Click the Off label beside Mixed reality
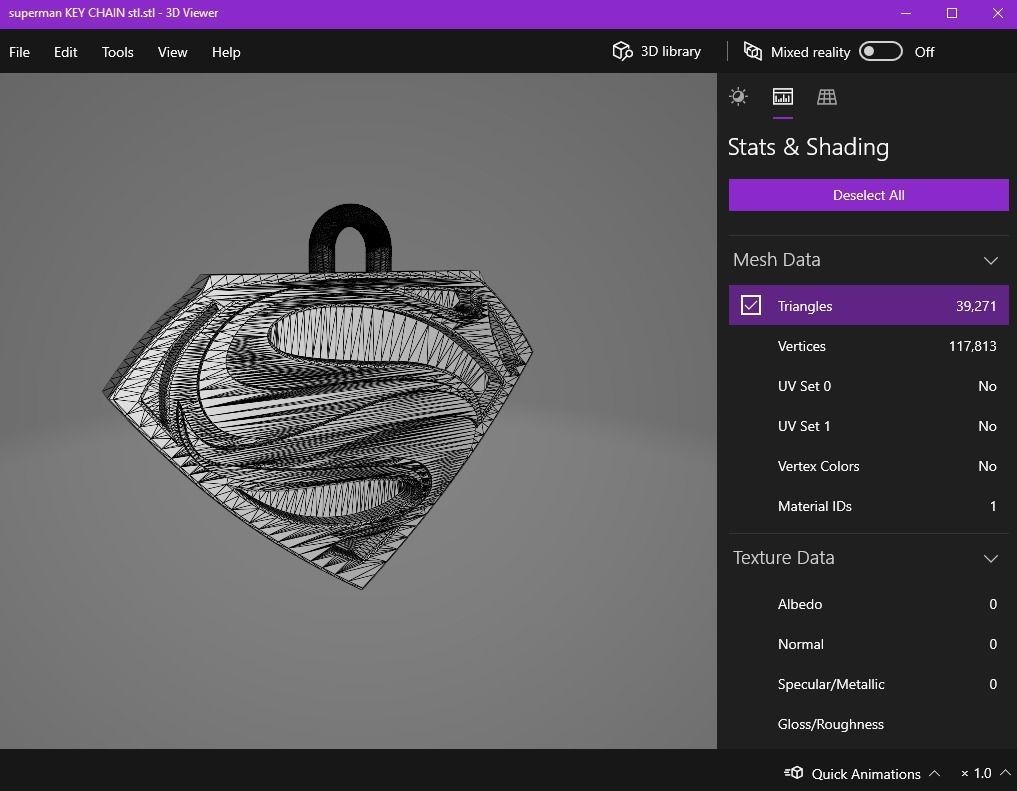The width and height of the screenshot is (1017, 791). point(924,52)
